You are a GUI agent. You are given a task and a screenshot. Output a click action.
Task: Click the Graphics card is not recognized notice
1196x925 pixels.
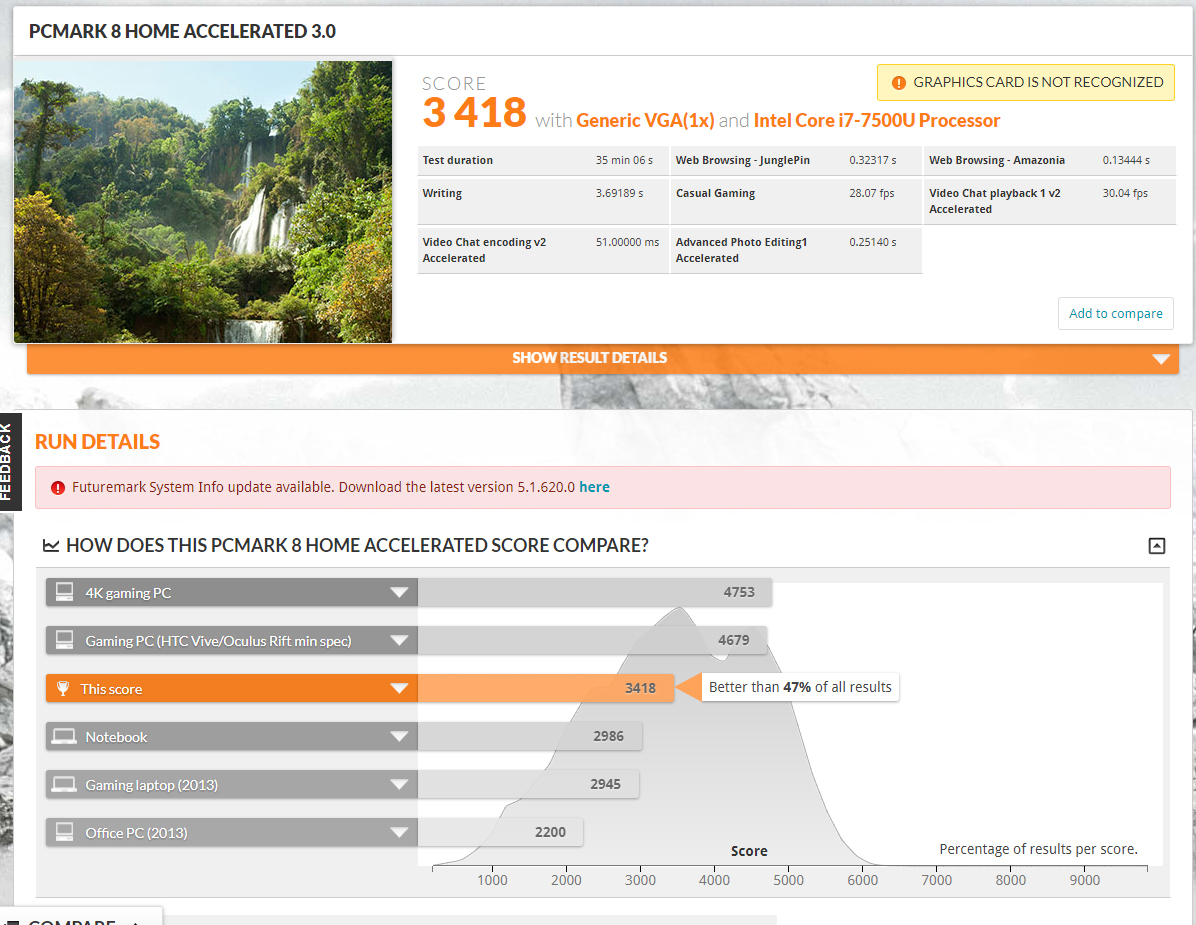[1026, 82]
